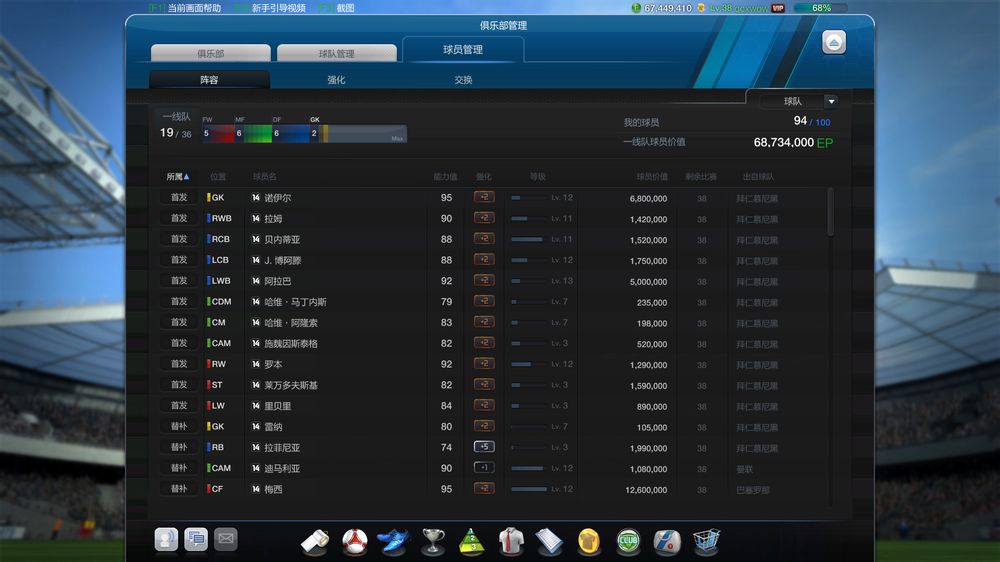Click the gold jersey coin icon
The height and width of the screenshot is (562, 1000).
589,542
